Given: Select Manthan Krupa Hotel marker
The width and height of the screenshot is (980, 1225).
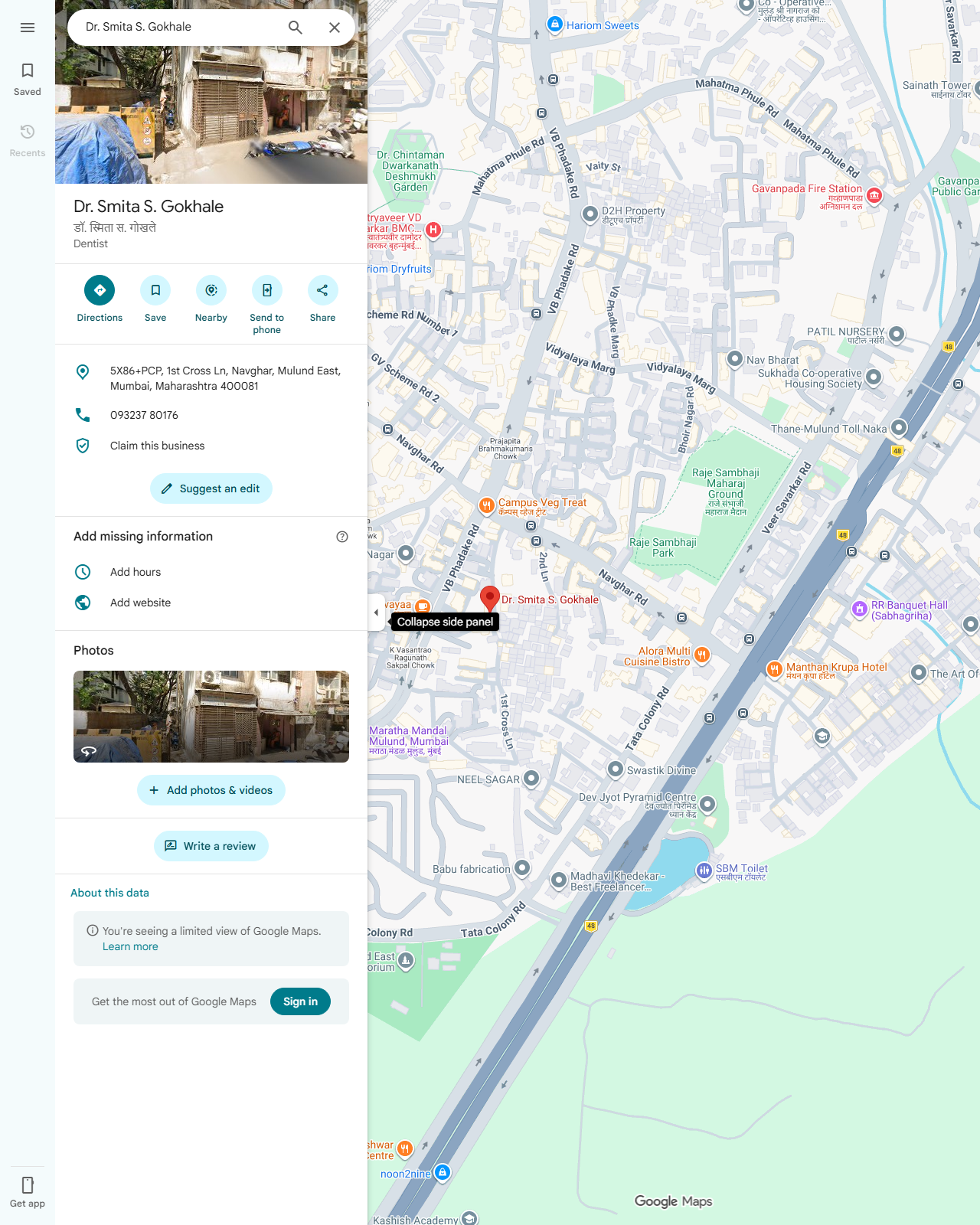Looking at the screenshot, I should (x=774, y=670).
